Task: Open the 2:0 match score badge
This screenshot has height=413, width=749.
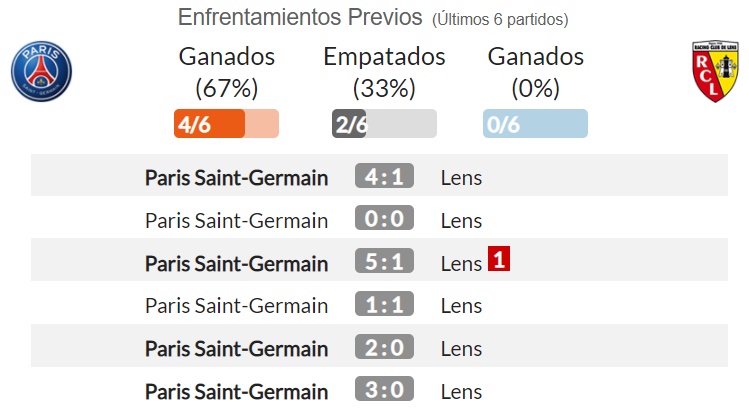Action: pyautogui.click(x=384, y=347)
